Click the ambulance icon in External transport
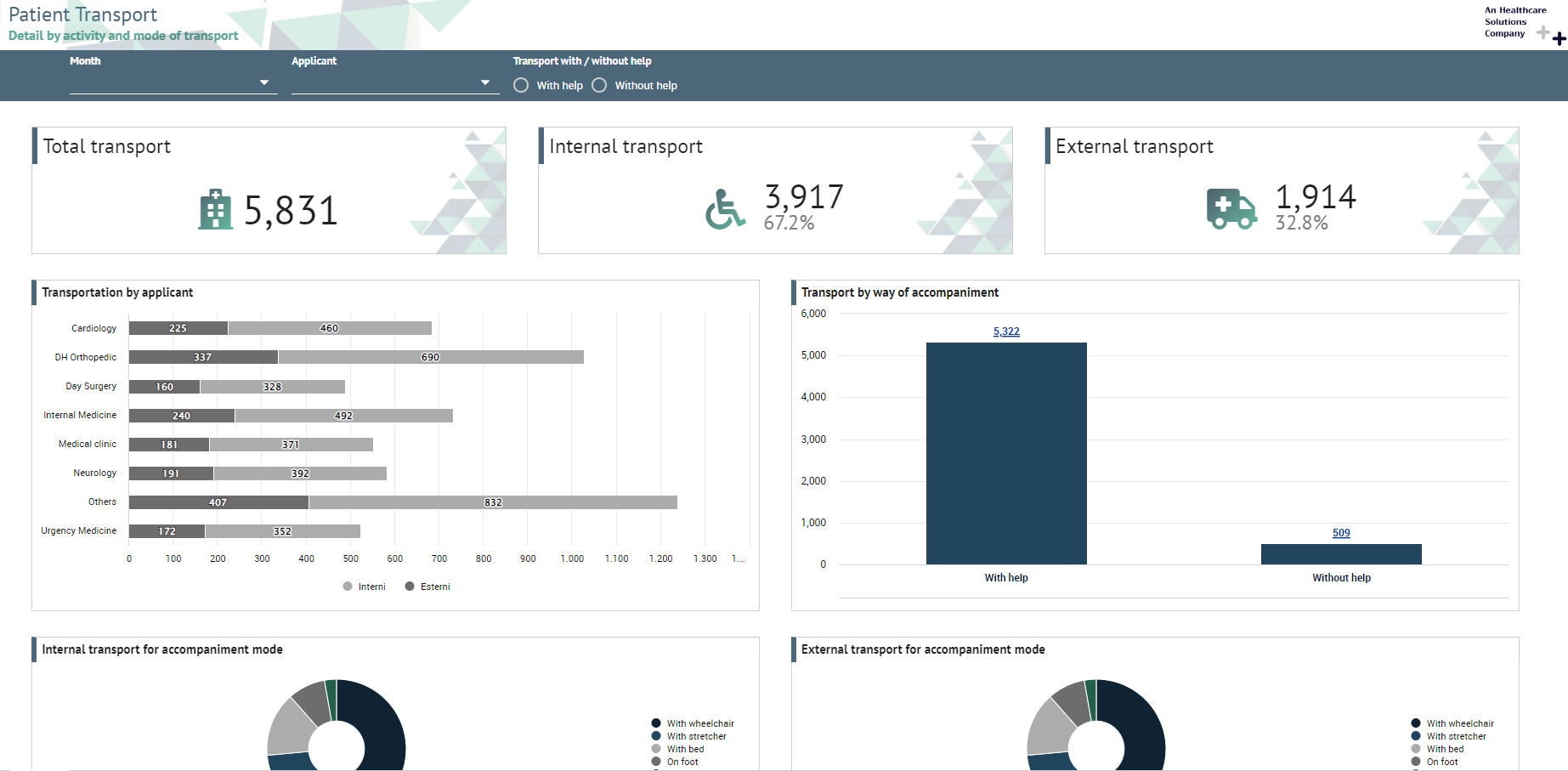This screenshot has width=1568, height=771. (1231, 209)
